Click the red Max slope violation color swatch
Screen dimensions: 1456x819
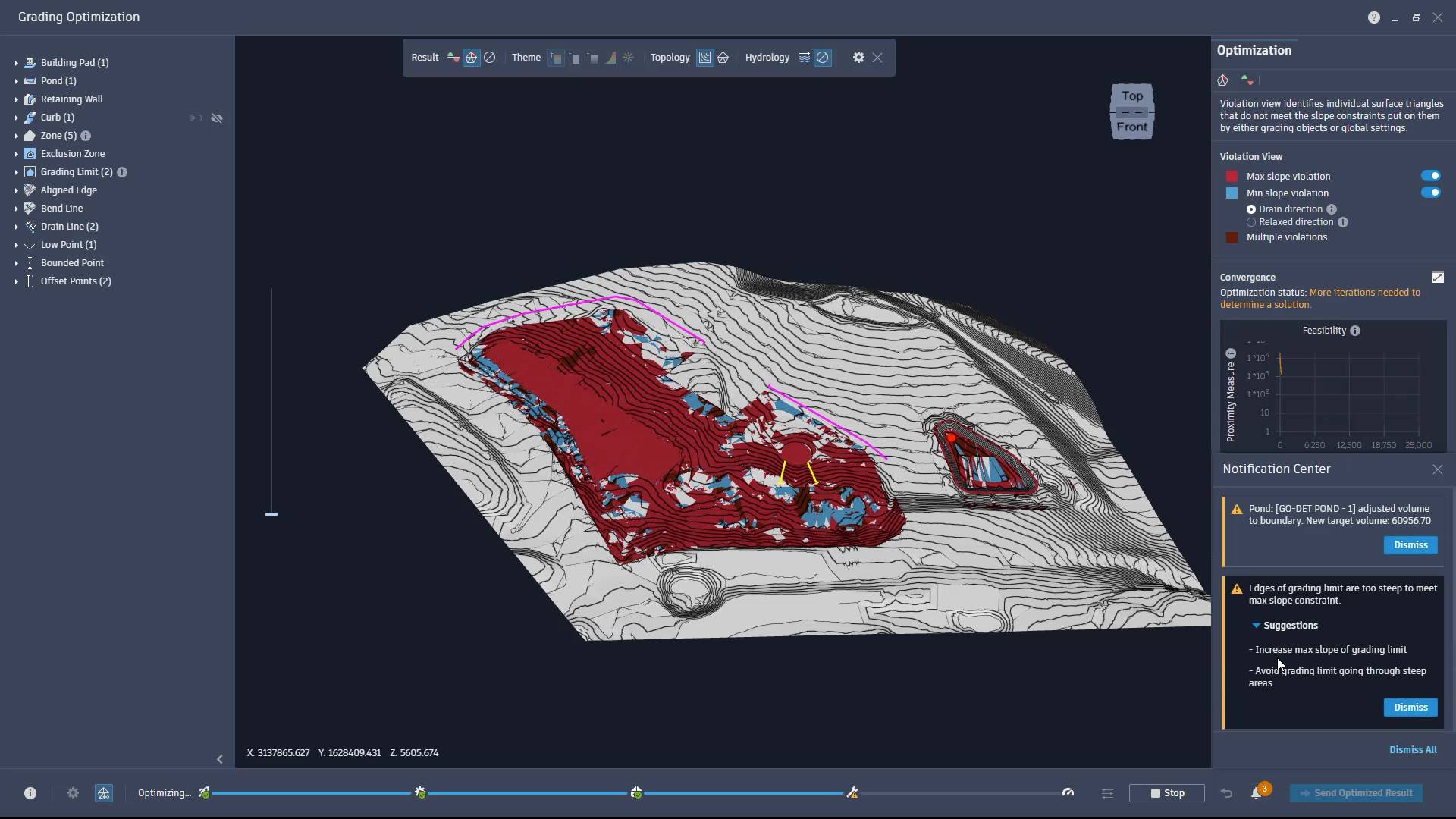click(1232, 175)
